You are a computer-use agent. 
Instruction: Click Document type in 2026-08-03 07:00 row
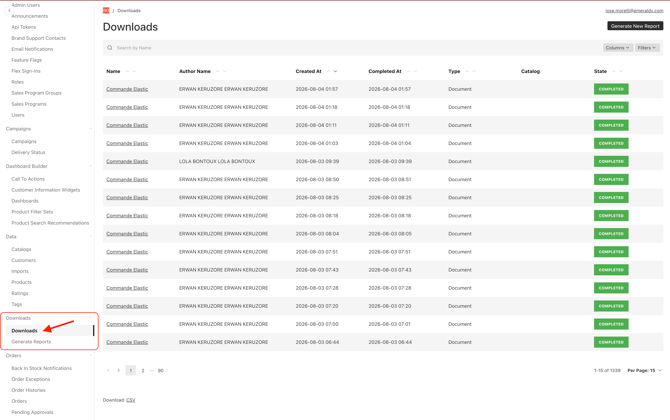(460, 324)
